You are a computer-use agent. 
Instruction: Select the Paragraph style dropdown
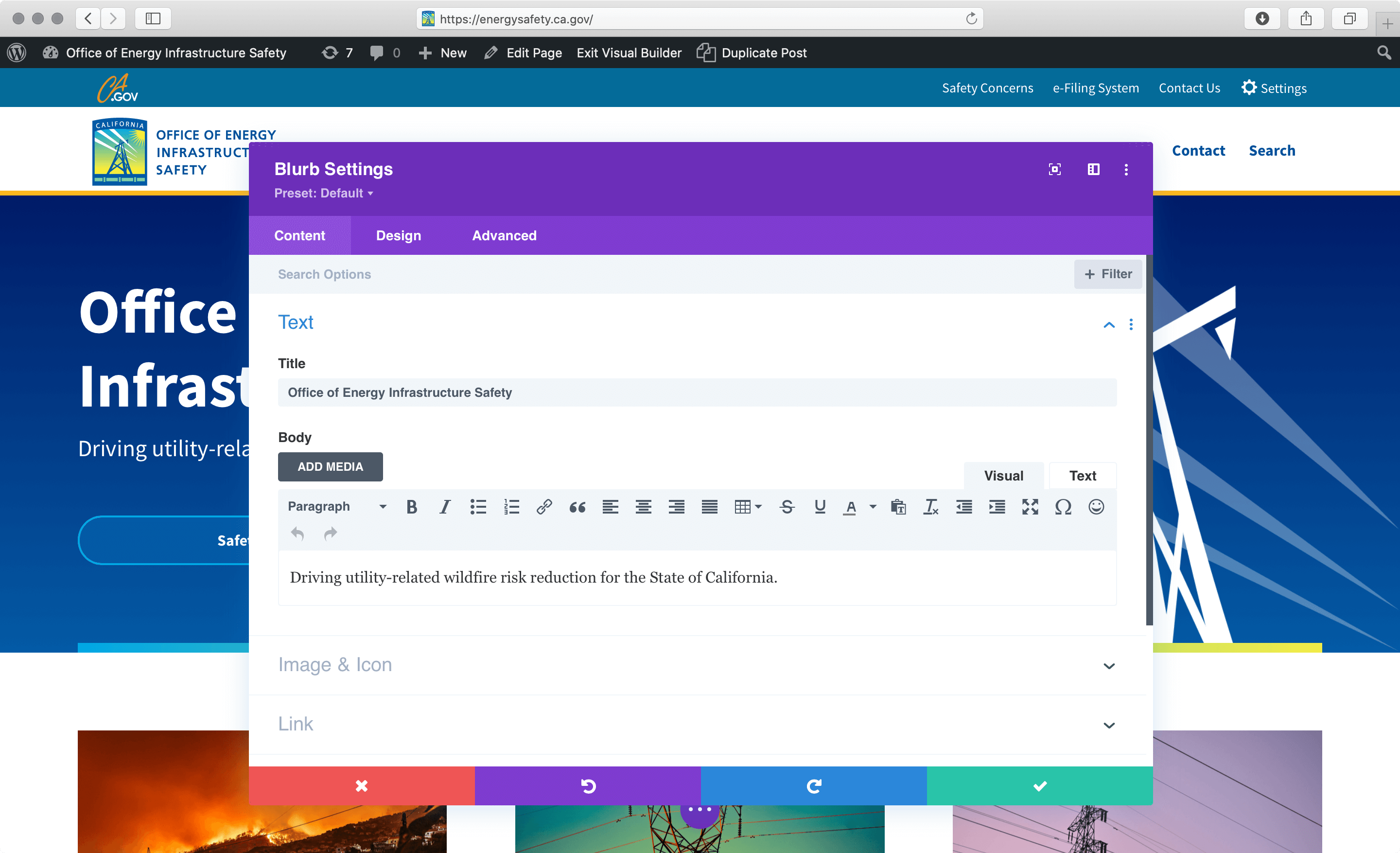pos(335,506)
